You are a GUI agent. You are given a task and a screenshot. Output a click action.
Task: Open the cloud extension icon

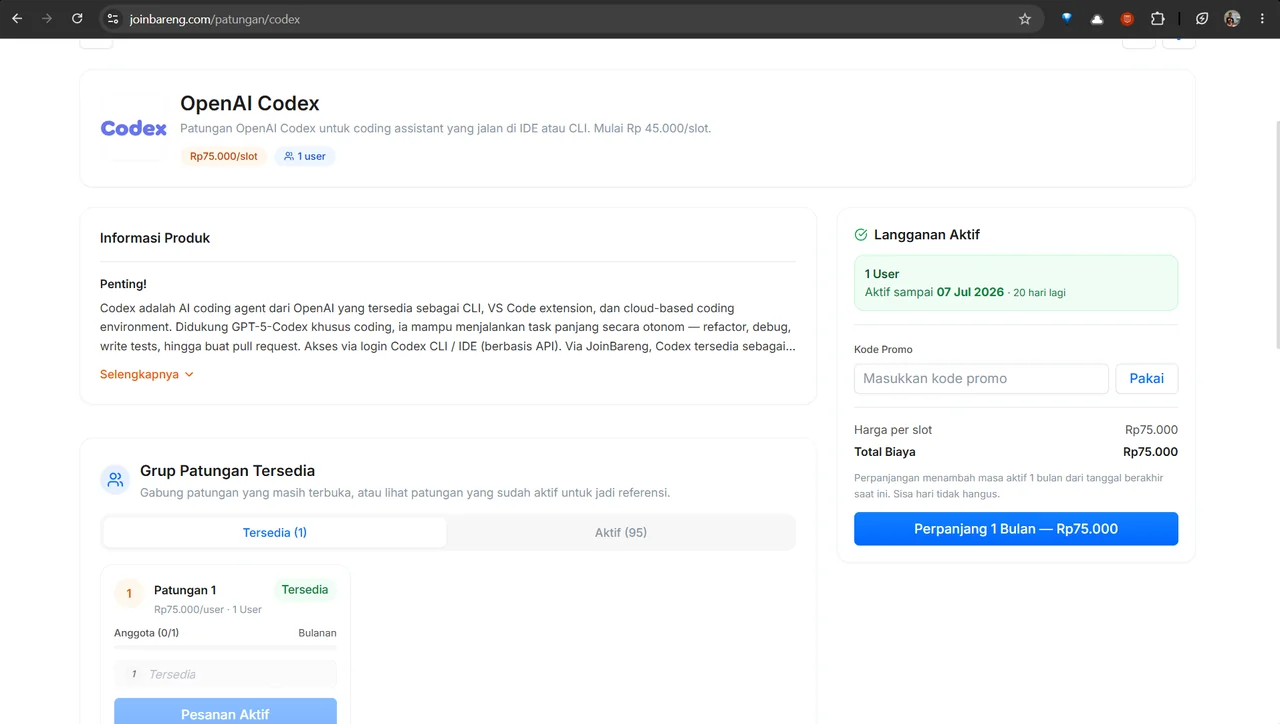[x=1097, y=19]
